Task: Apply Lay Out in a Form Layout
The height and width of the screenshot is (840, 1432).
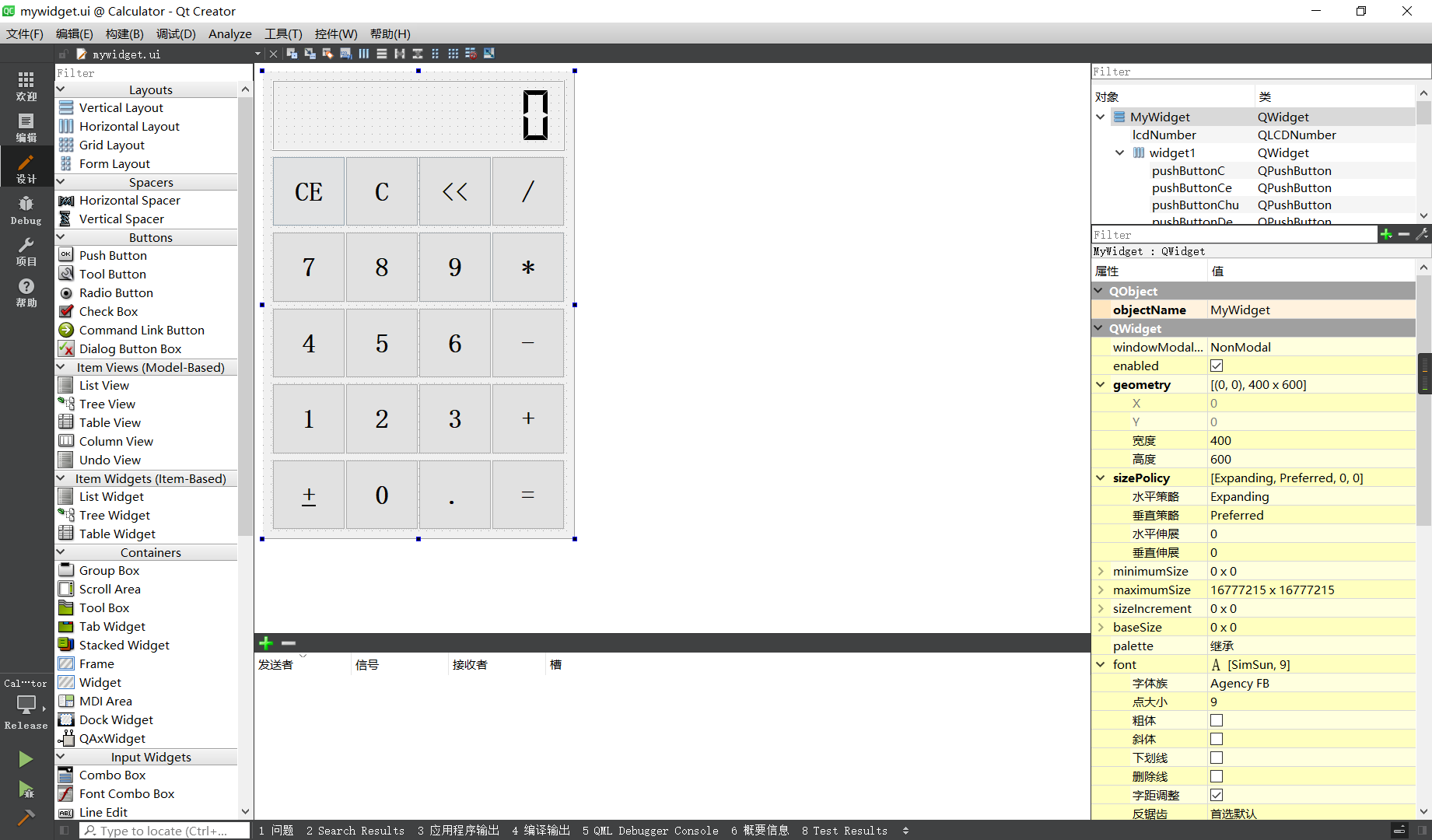Action: pos(435,54)
